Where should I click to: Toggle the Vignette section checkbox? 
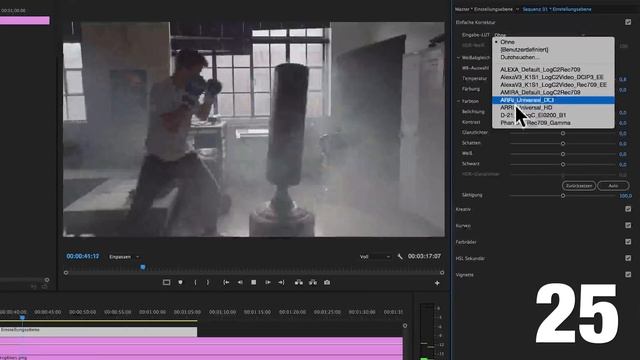coord(628,274)
